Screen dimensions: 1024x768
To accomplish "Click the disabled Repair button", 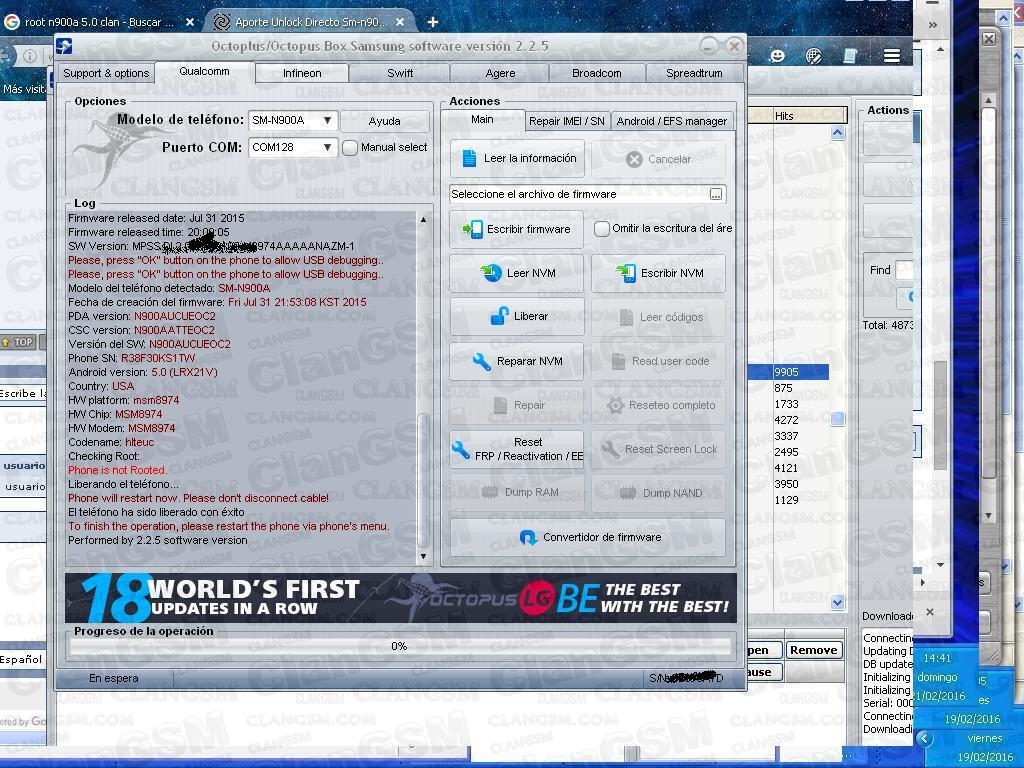I will click(517, 405).
